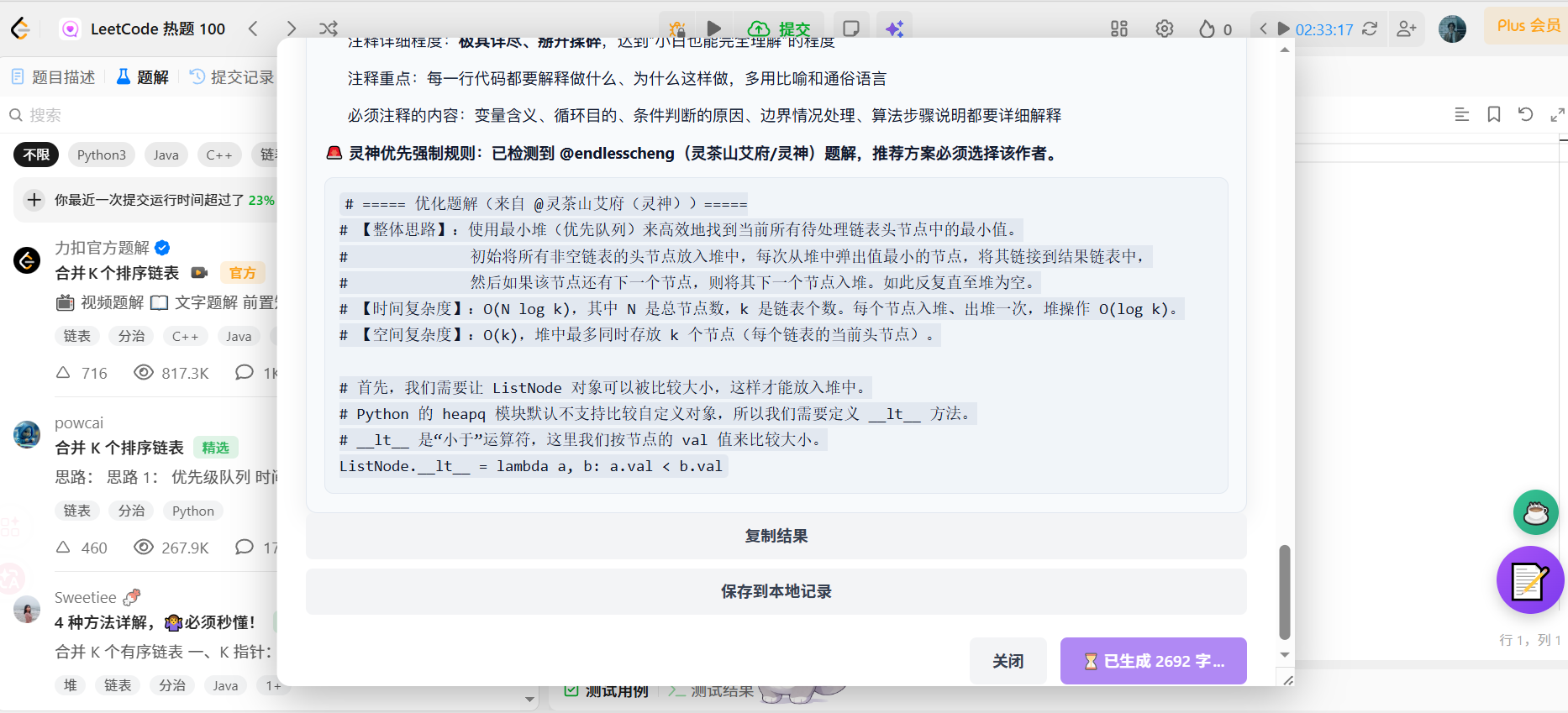Click the streak flame icon
The height and width of the screenshot is (713, 1568).
[1207, 29]
